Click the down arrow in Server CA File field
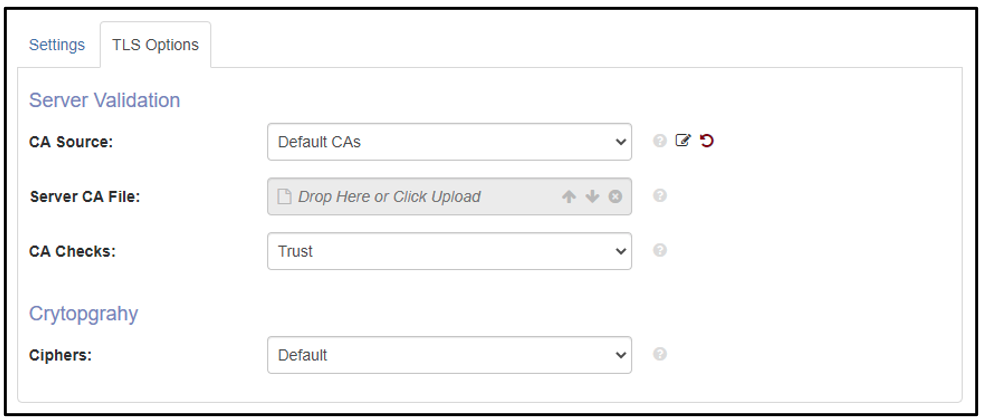Image resolution: width=982 pixels, height=420 pixels. pos(592,197)
